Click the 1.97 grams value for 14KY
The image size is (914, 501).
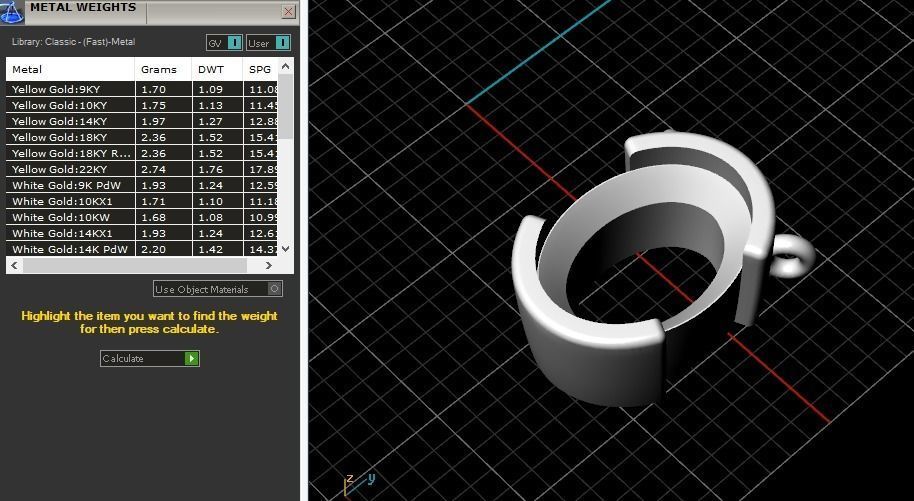coord(153,121)
